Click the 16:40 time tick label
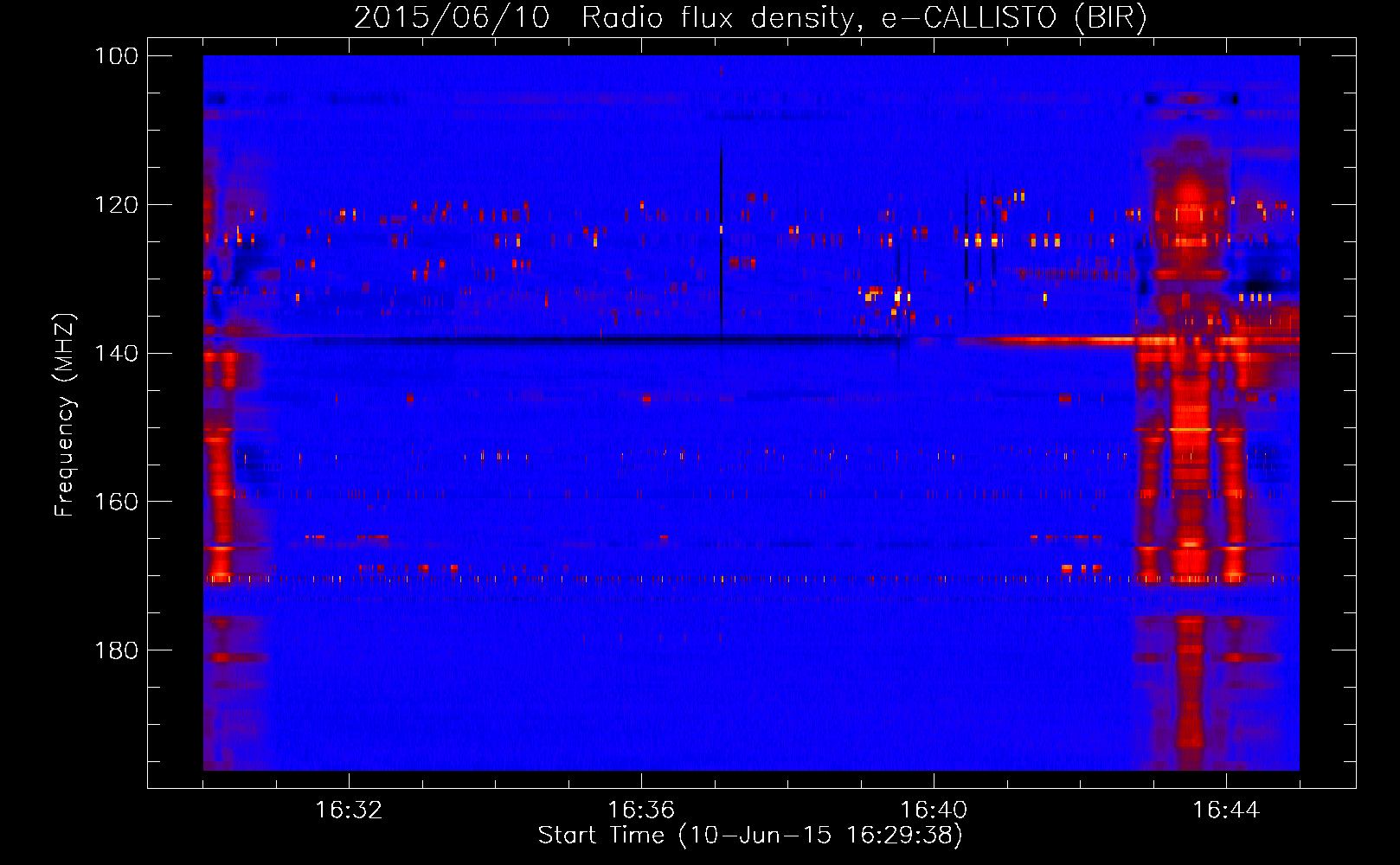 pyautogui.click(x=934, y=811)
